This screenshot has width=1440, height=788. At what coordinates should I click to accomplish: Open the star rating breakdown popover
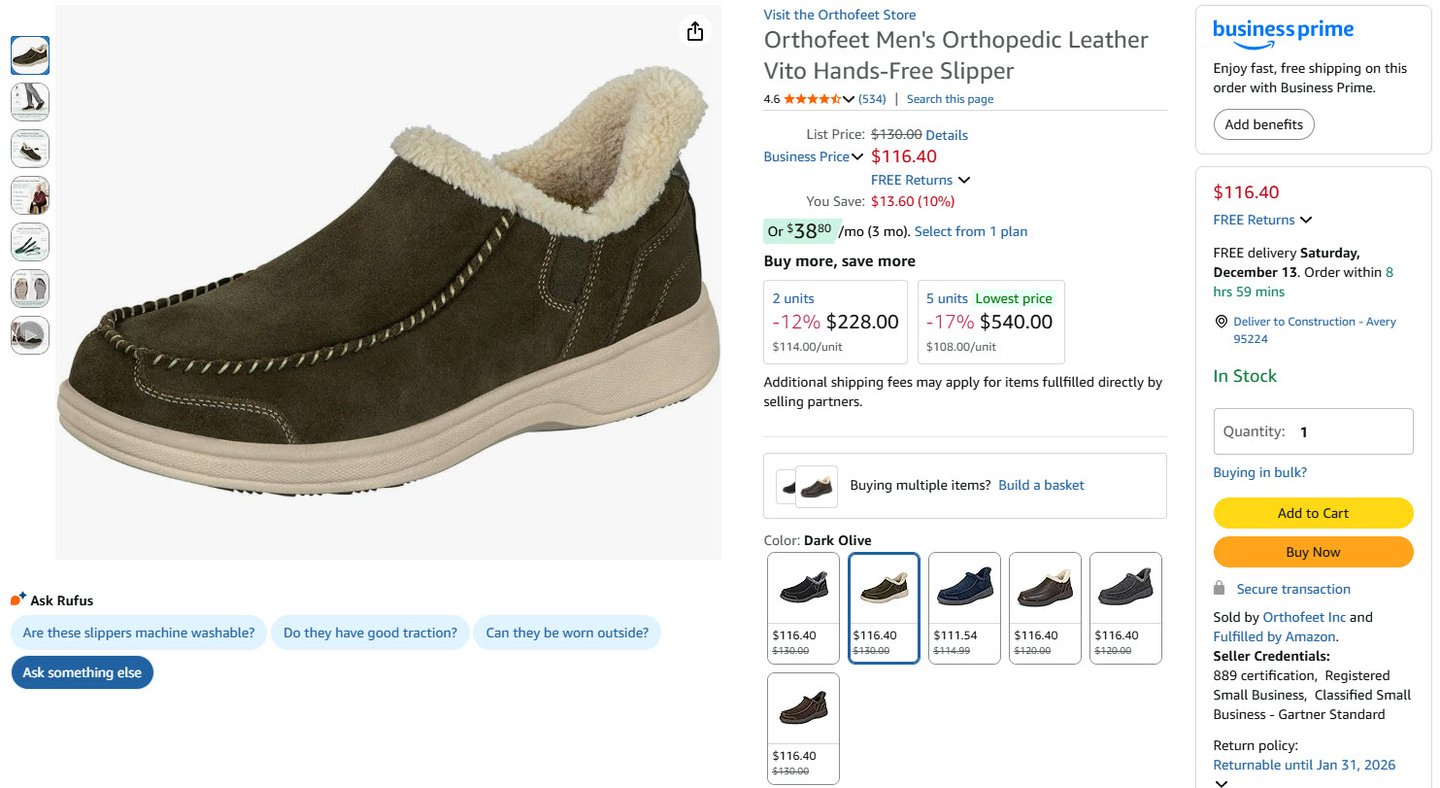(848, 99)
